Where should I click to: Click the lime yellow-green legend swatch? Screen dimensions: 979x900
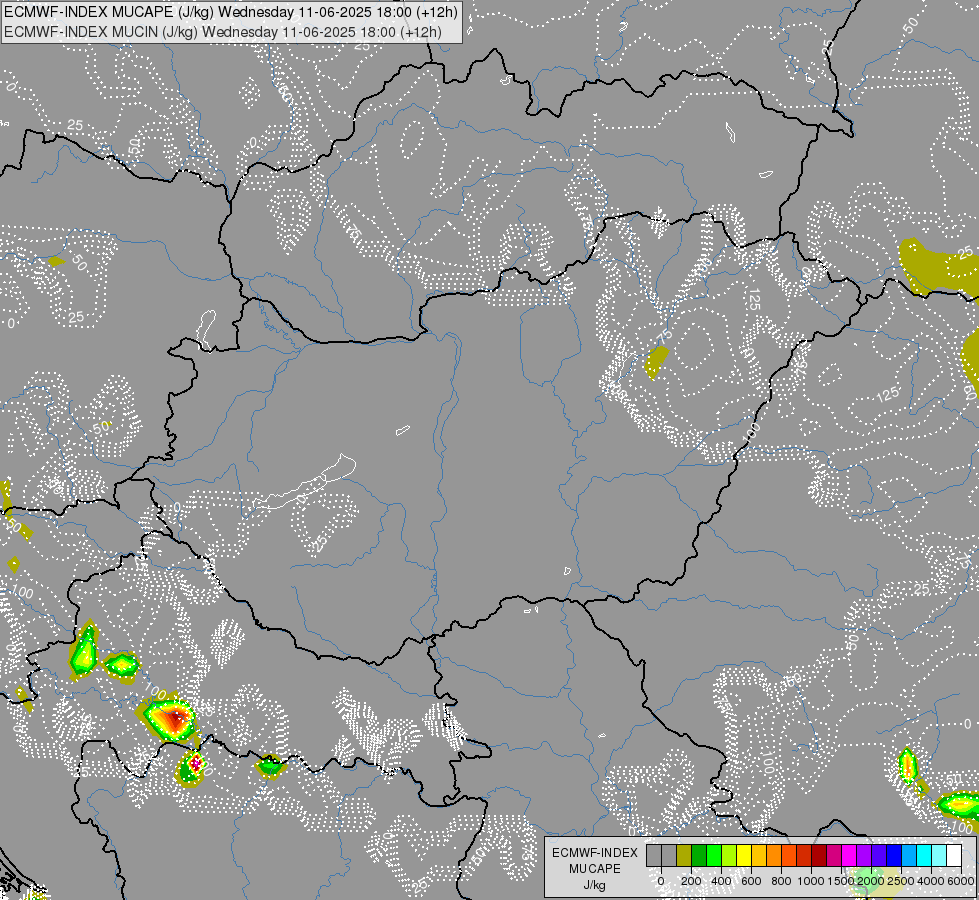(729, 855)
